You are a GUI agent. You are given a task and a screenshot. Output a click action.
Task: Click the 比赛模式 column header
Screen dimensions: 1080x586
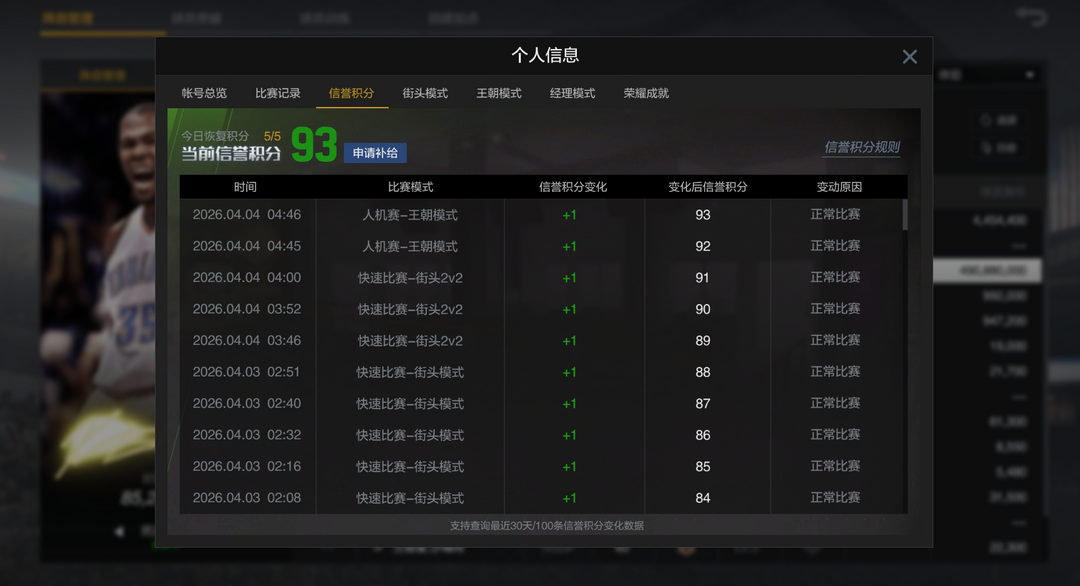pyautogui.click(x=410, y=187)
